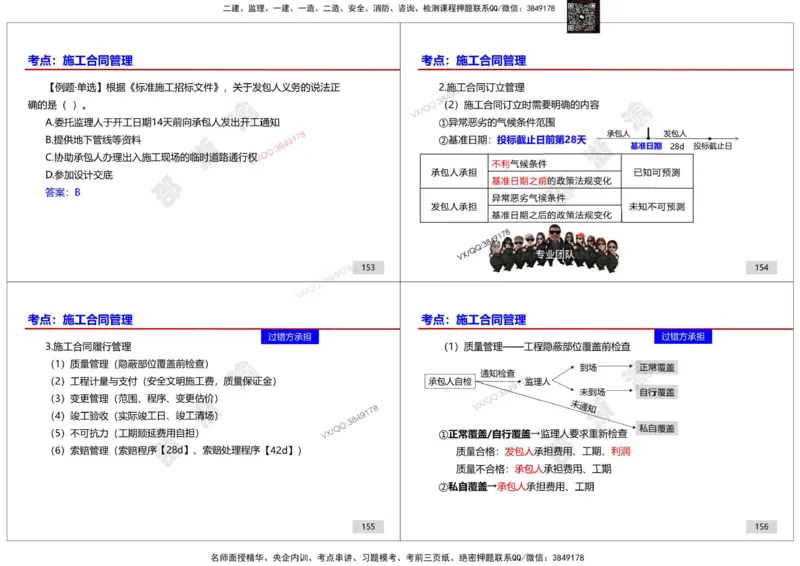
Task: Click item (4) 竣工验收
Action: pyautogui.click(x=135, y=416)
